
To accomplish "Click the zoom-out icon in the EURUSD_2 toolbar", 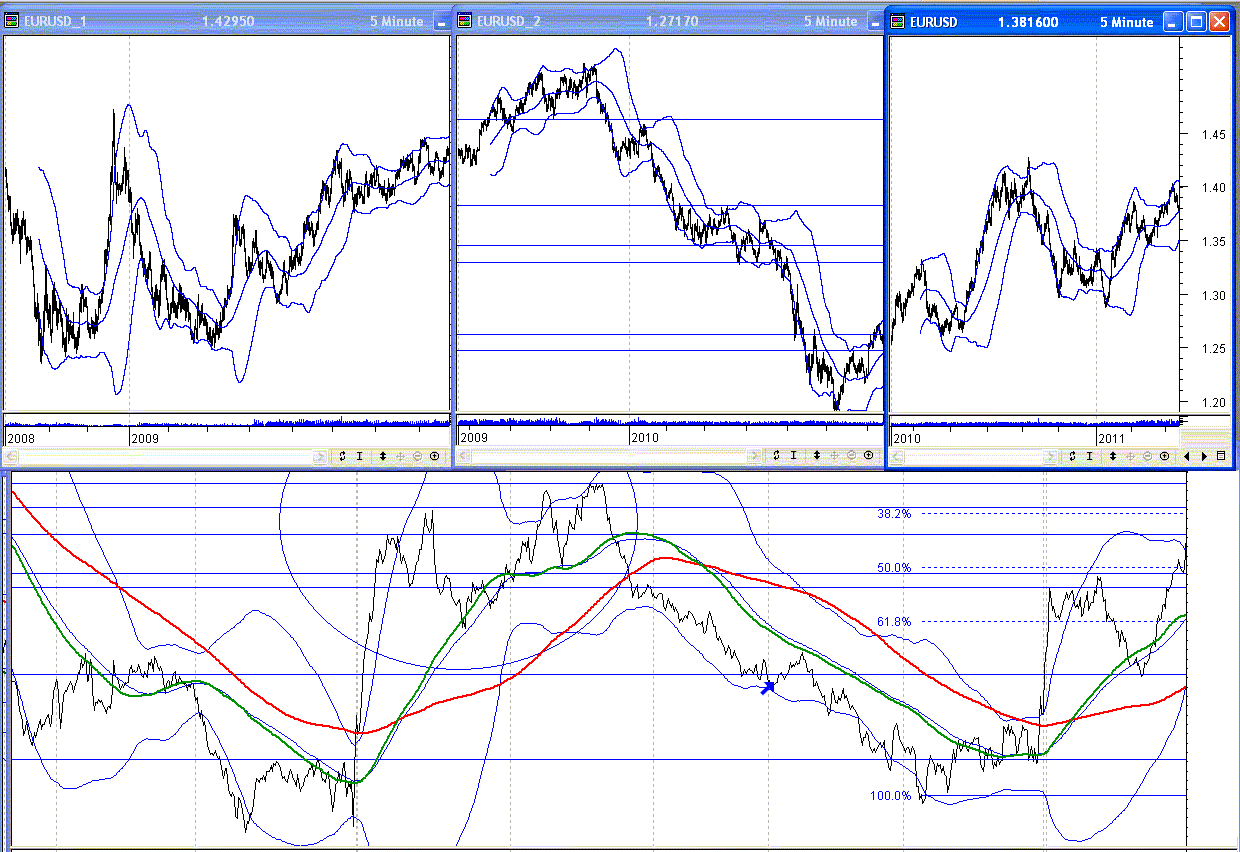I will [x=851, y=456].
